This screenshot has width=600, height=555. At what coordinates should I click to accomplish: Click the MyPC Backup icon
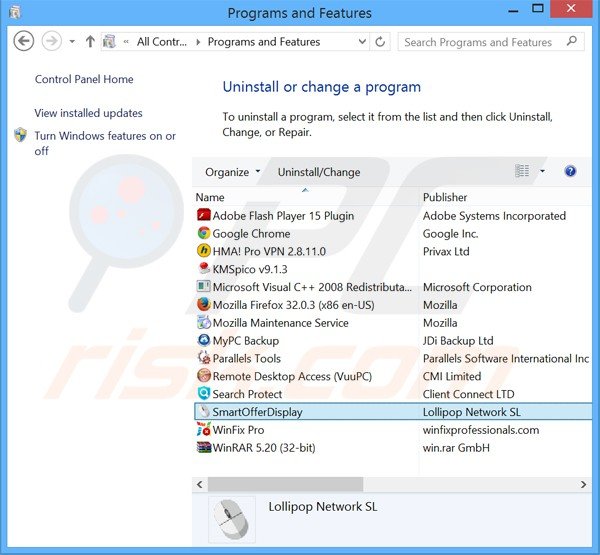coord(204,340)
